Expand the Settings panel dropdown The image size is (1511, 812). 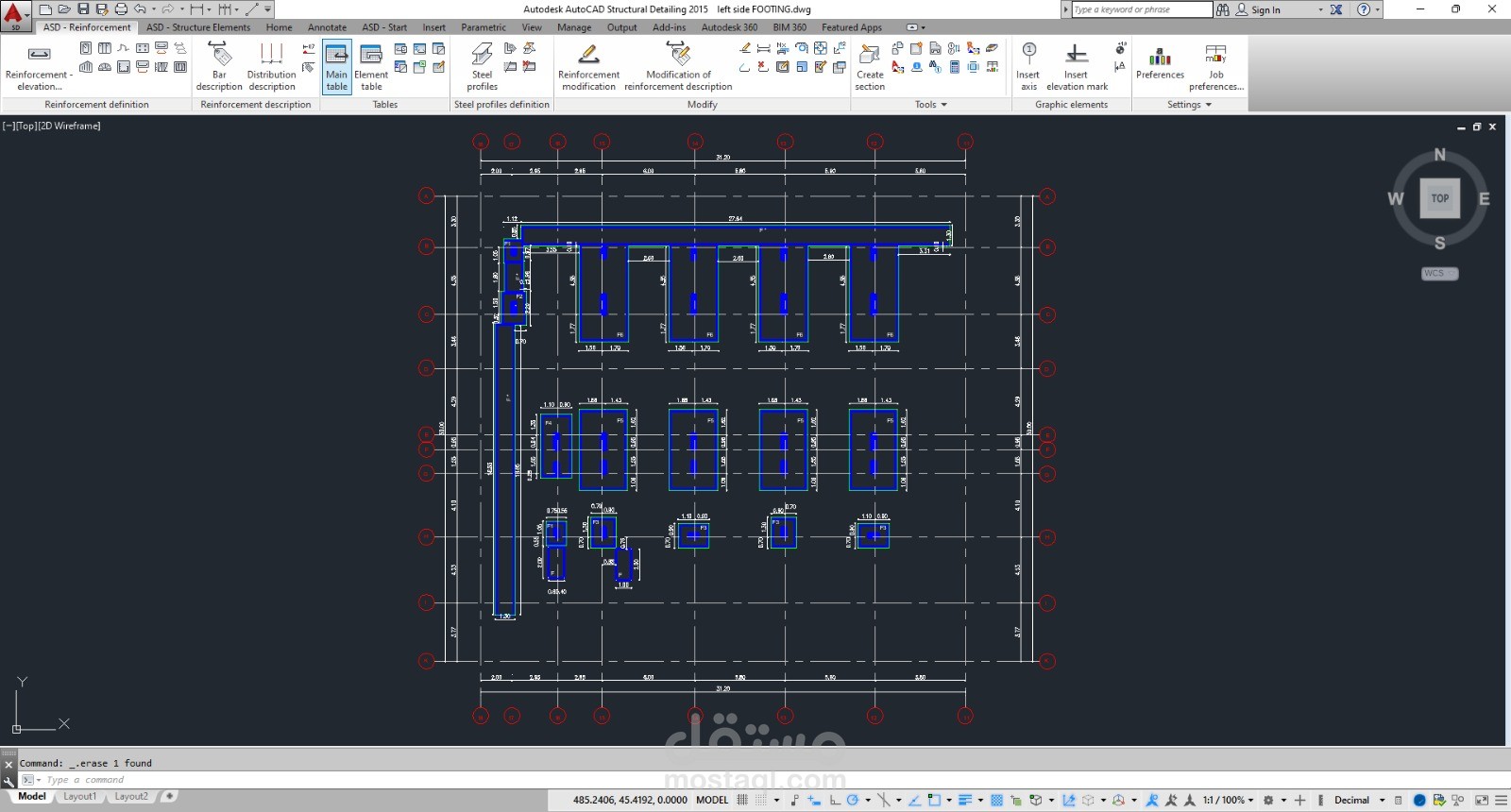pyautogui.click(x=1189, y=105)
